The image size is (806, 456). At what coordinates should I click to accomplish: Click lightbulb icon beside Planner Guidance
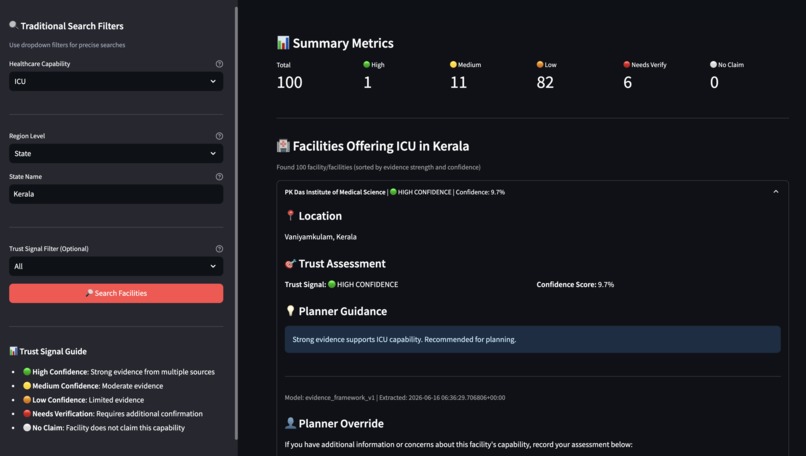pos(290,311)
